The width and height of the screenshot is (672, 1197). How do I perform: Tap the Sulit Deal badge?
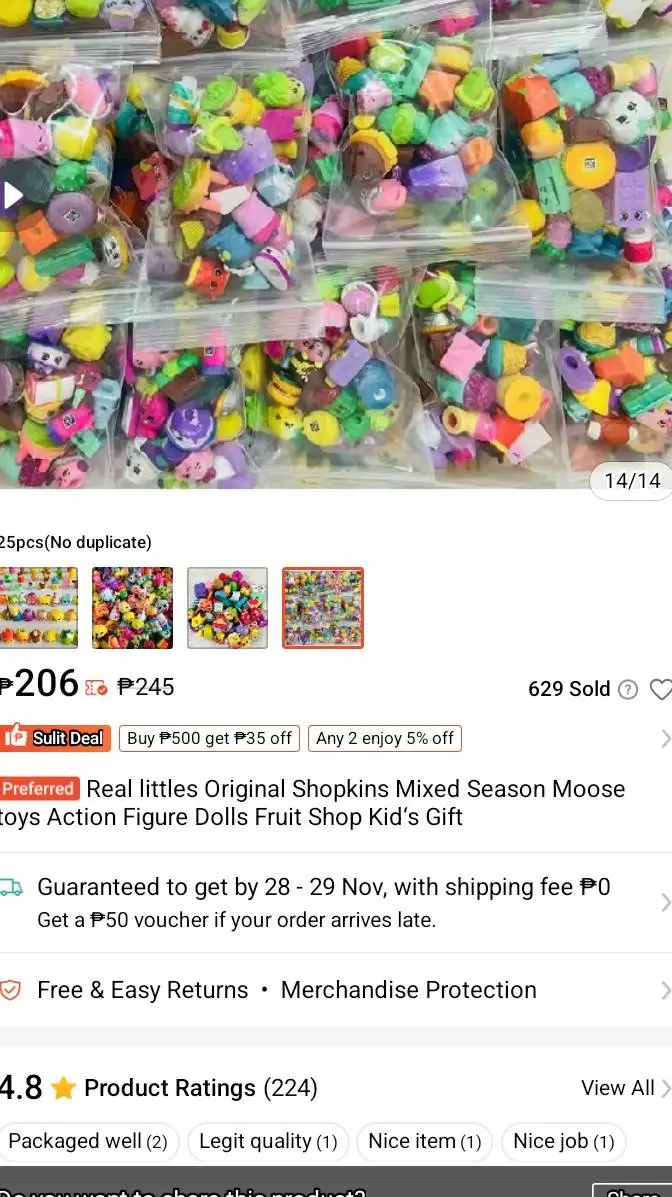[55, 738]
